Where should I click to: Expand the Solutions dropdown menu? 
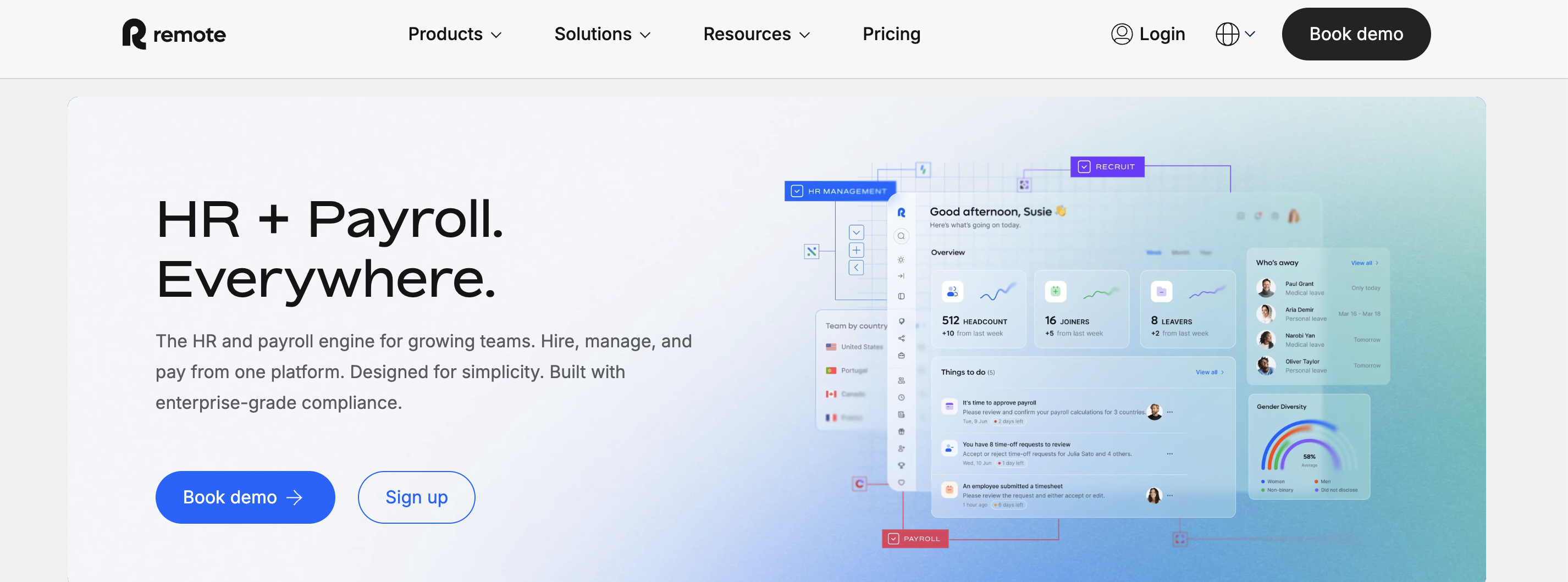[x=602, y=34]
